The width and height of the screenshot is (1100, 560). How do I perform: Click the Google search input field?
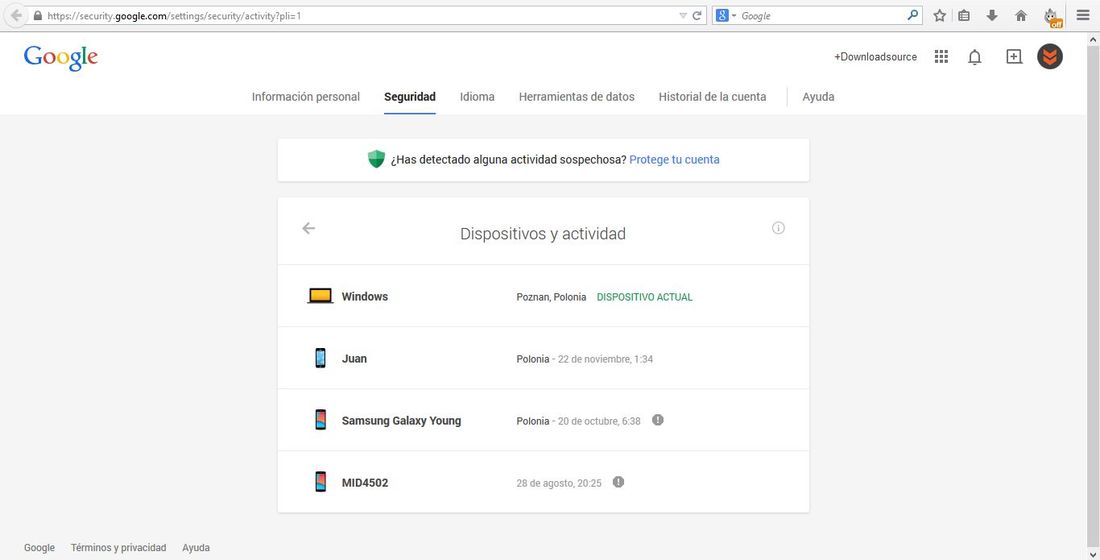pos(821,15)
